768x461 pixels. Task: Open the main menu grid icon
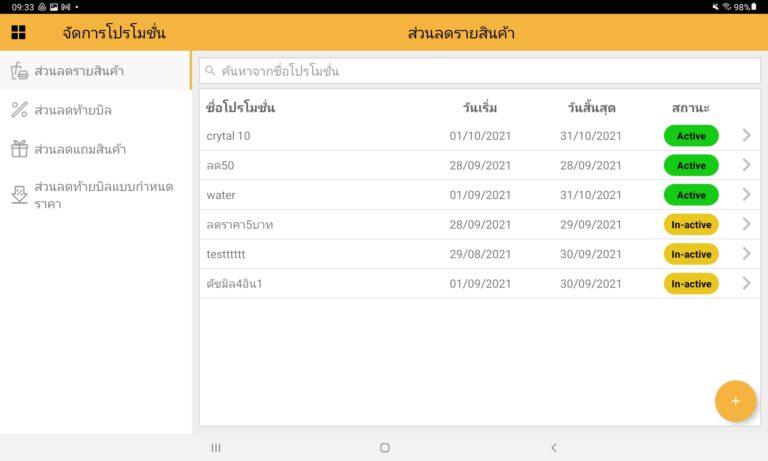pyautogui.click(x=18, y=33)
